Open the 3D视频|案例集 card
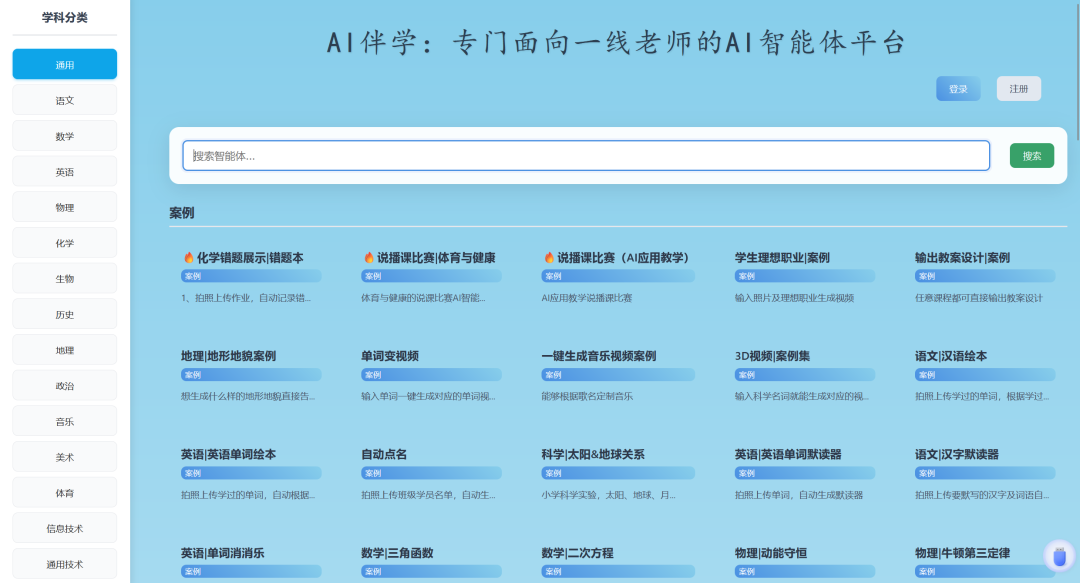This screenshot has width=1080, height=583. [772, 356]
